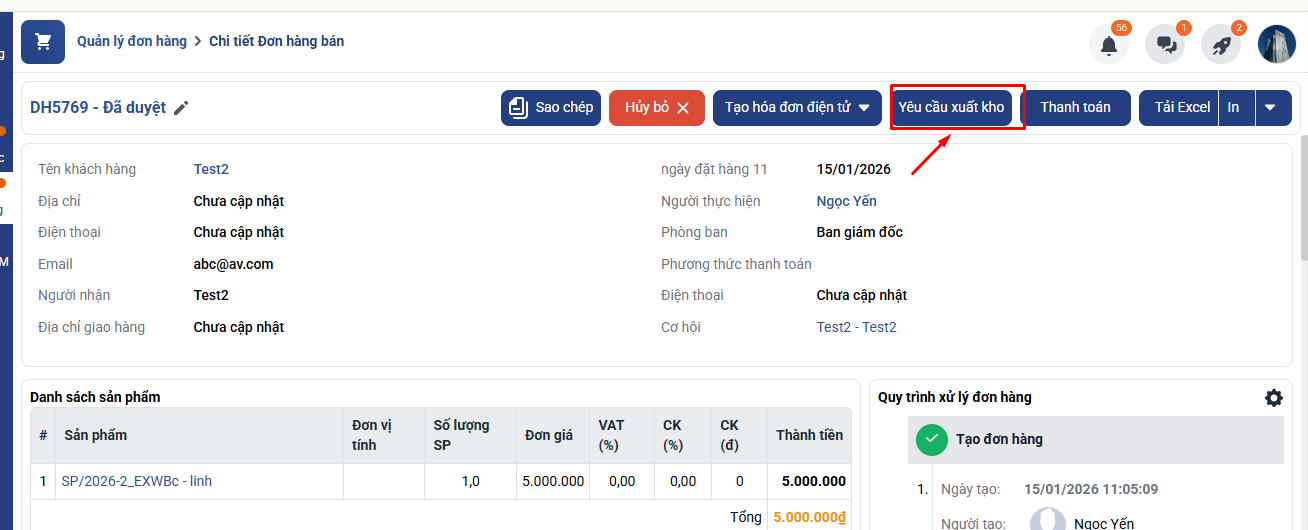Open the chat messages icon
This screenshot has width=1308, height=530.
1165,45
